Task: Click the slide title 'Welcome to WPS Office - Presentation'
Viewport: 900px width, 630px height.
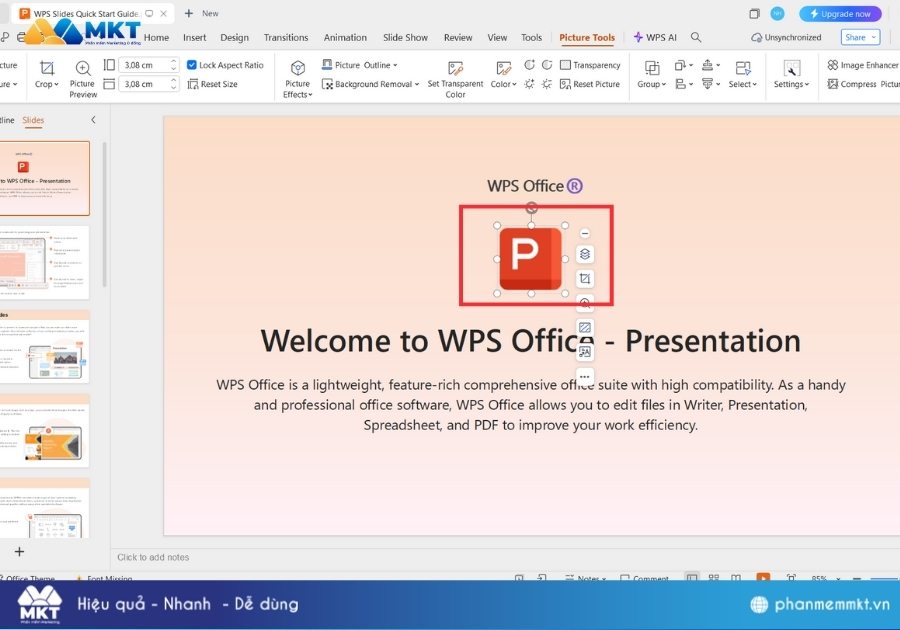Action: [530, 341]
